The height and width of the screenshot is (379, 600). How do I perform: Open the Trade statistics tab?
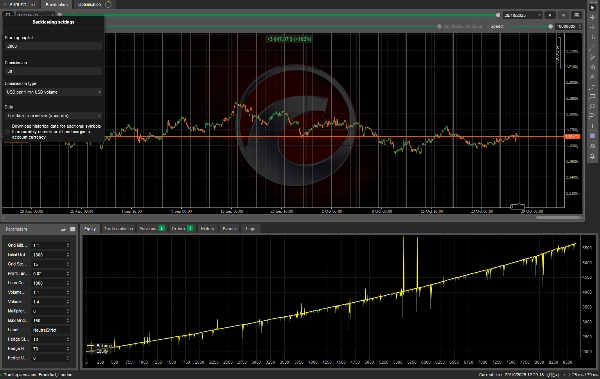118,229
